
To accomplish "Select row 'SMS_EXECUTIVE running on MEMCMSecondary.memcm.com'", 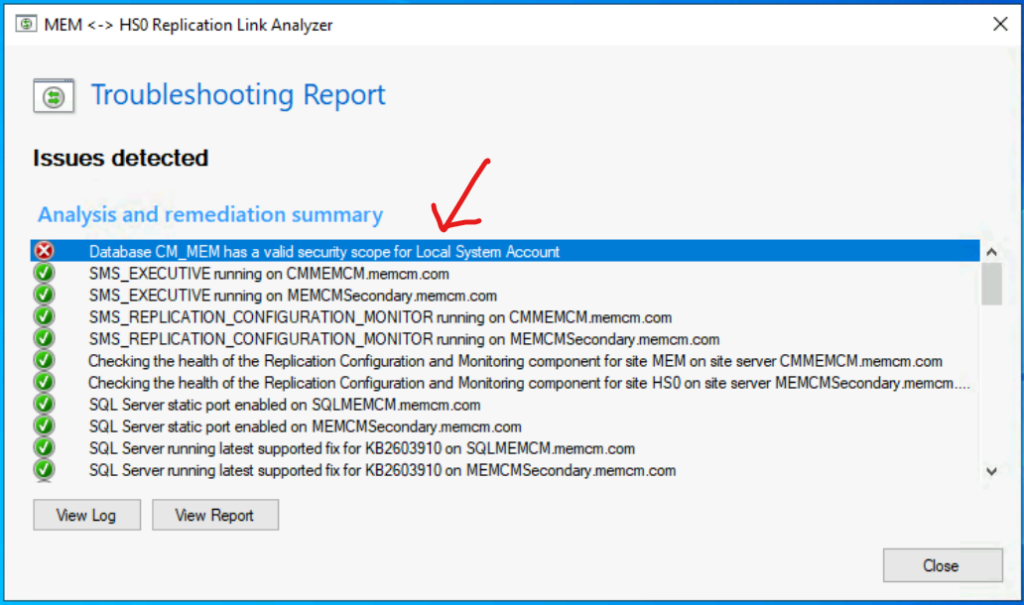I will (505, 295).
